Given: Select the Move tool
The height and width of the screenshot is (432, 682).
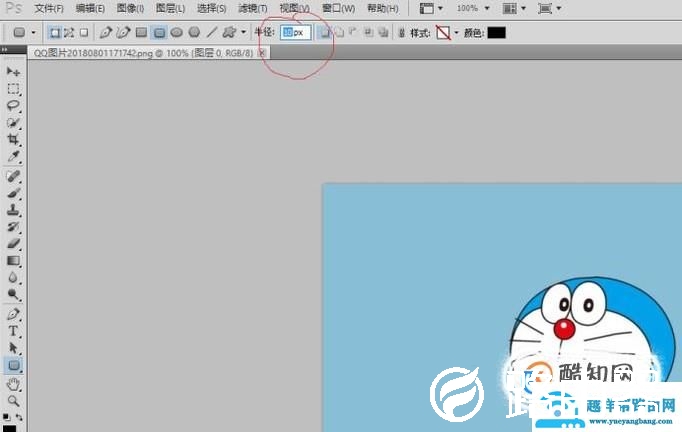Looking at the screenshot, I should click(14, 72).
